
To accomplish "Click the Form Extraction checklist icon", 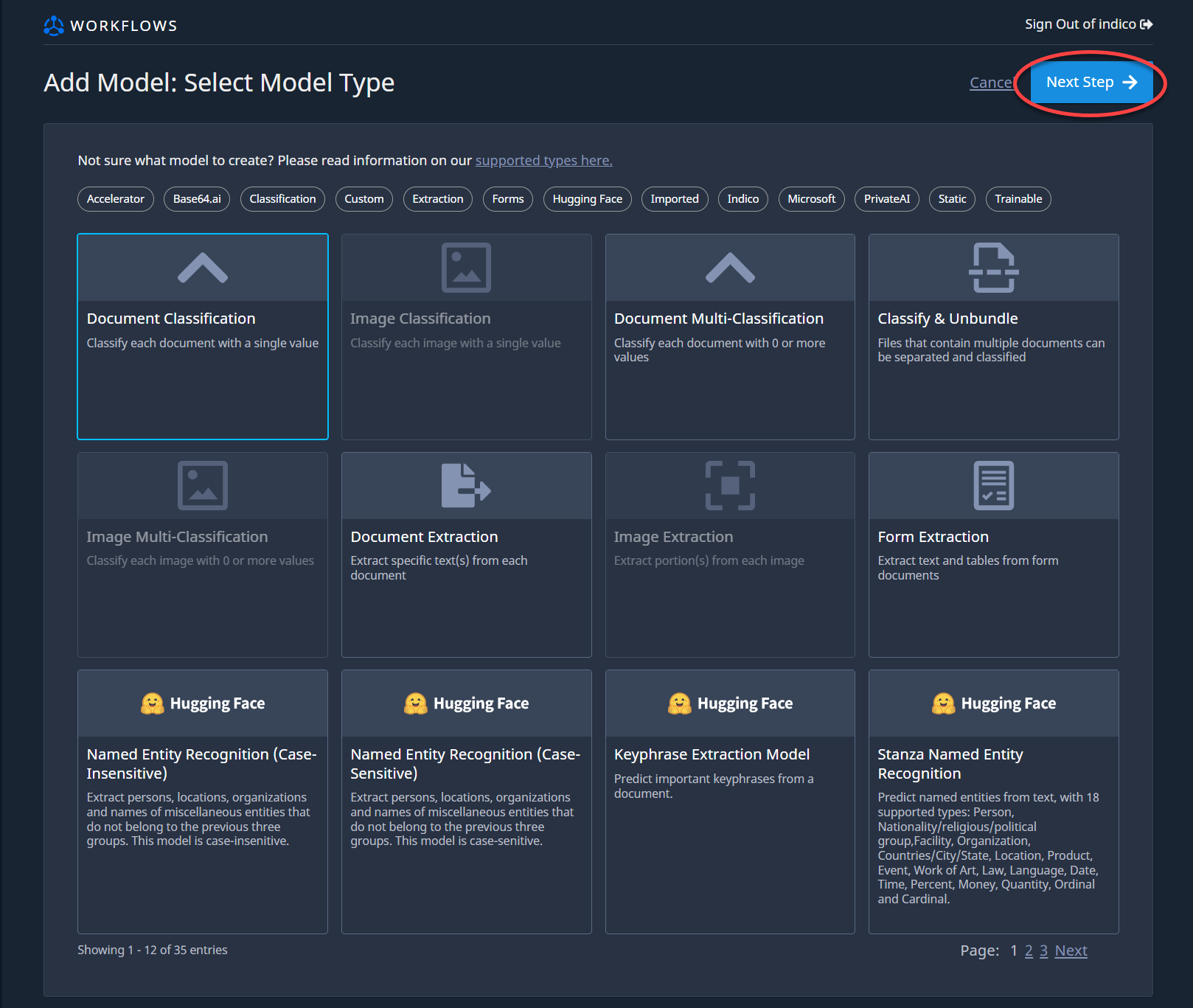I will click(x=994, y=485).
